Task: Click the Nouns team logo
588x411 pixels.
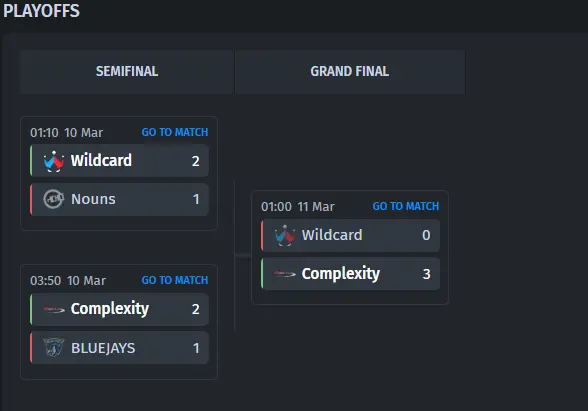Action: click(54, 199)
